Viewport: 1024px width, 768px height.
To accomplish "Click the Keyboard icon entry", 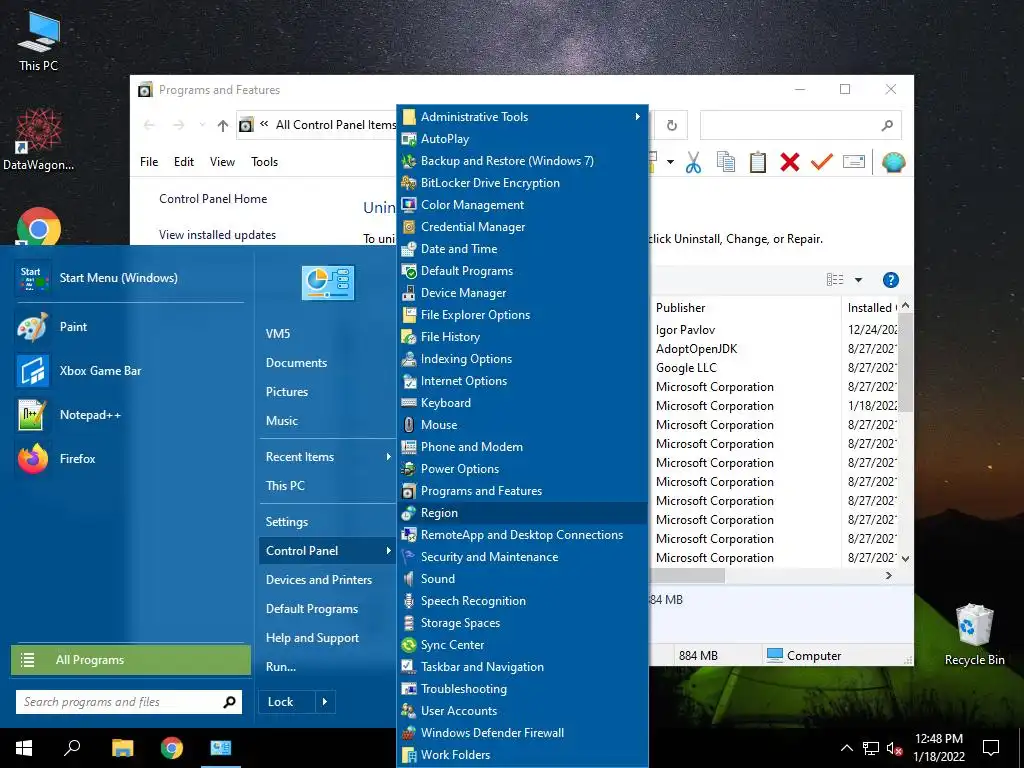I will 409,403.
